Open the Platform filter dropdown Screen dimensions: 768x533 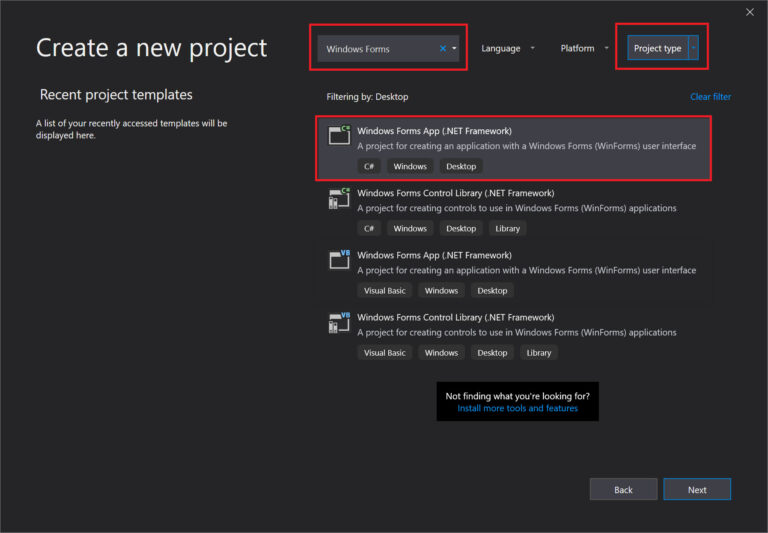pos(584,48)
